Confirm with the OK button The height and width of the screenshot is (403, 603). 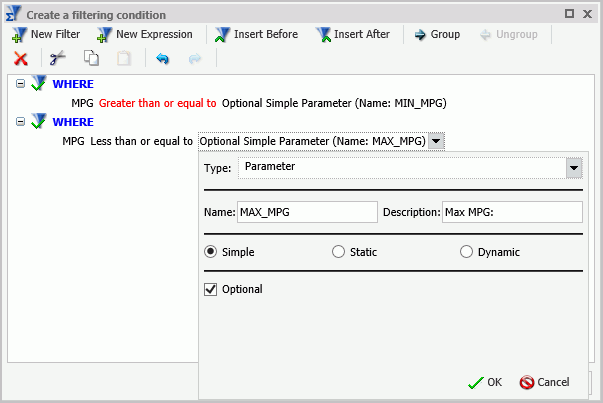tap(485, 382)
